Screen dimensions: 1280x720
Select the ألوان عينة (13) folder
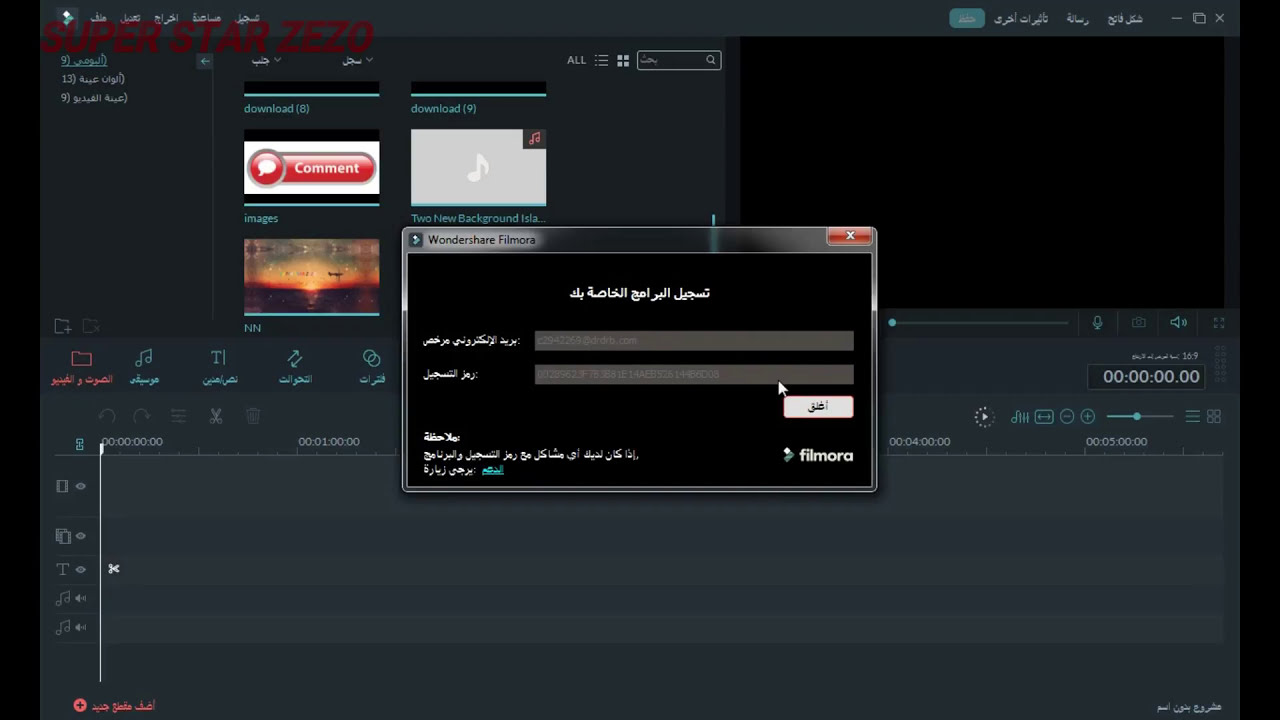pos(93,78)
